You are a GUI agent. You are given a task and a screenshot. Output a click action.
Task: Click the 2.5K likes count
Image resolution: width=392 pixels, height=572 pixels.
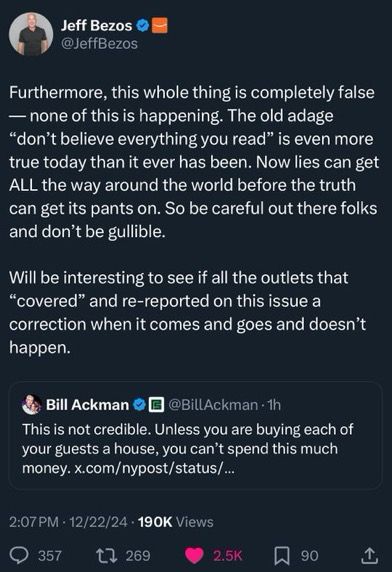(x=228, y=556)
